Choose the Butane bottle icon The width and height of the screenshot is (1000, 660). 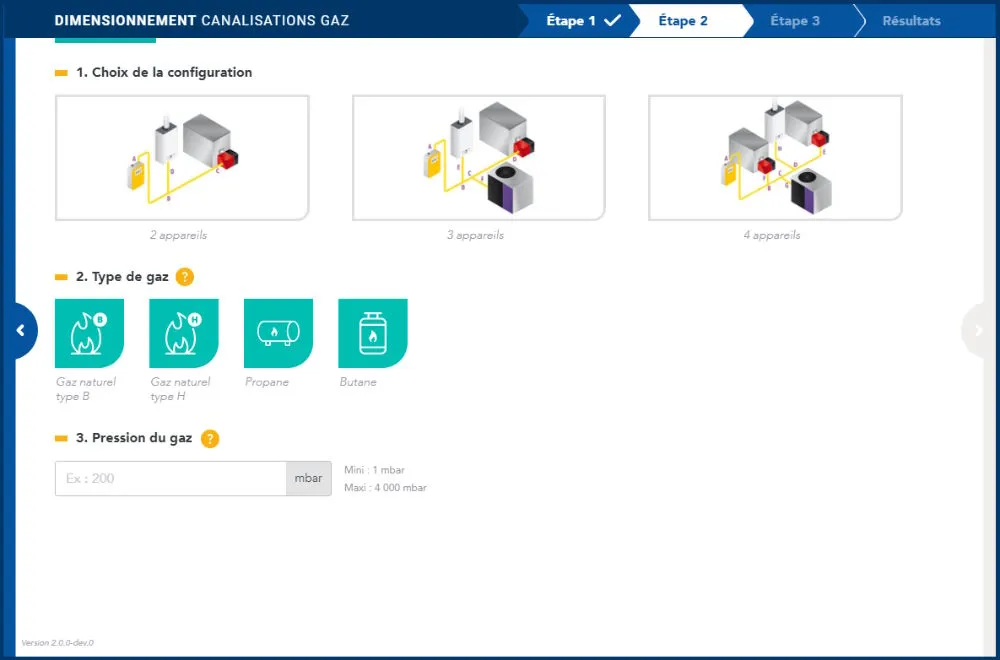tap(372, 333)
